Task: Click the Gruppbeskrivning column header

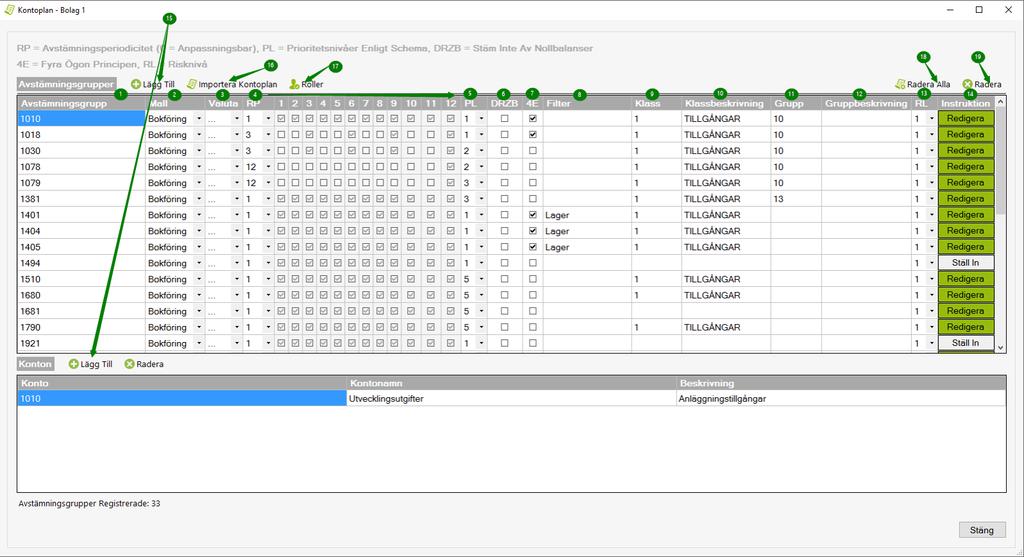Action: pos(866,103)
